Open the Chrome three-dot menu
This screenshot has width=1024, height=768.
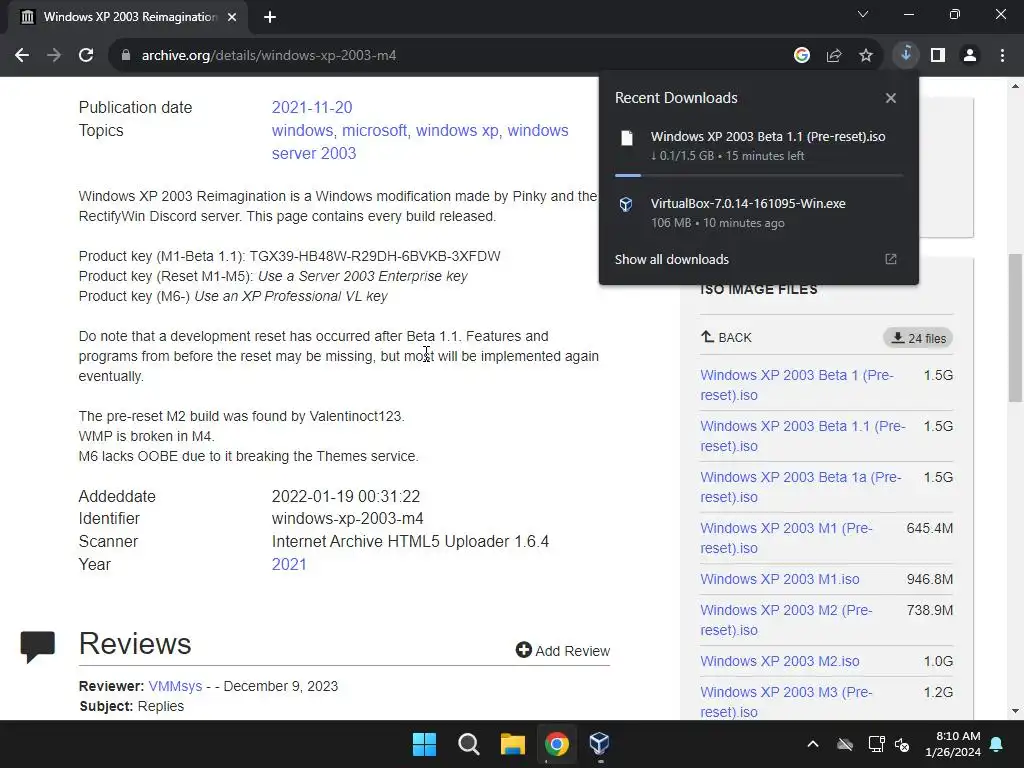coord(1002,56)
